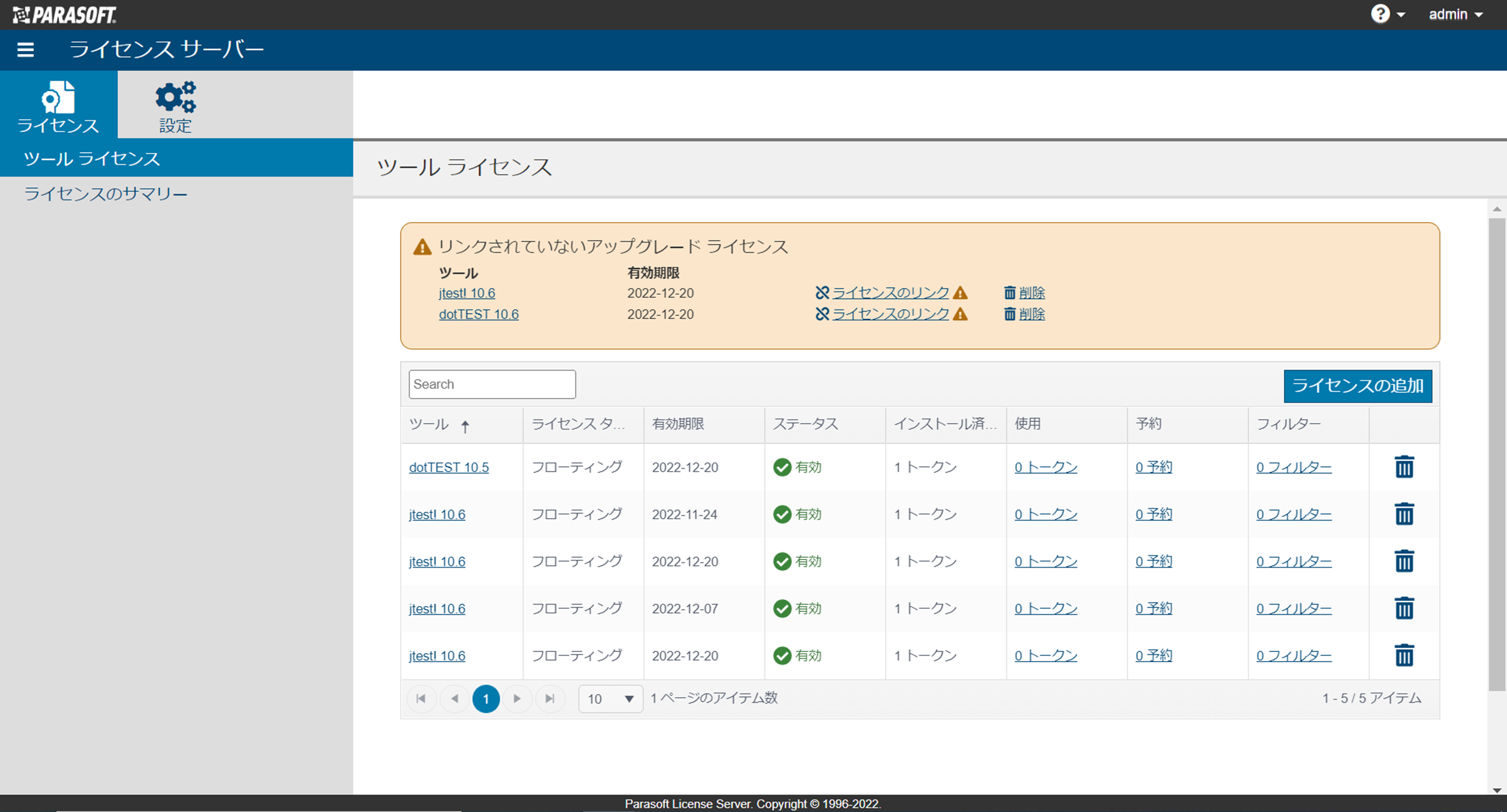Select the ツール ライセンス menu item
The width and height of the screenshot is (1507, 812).
(92, 157)
